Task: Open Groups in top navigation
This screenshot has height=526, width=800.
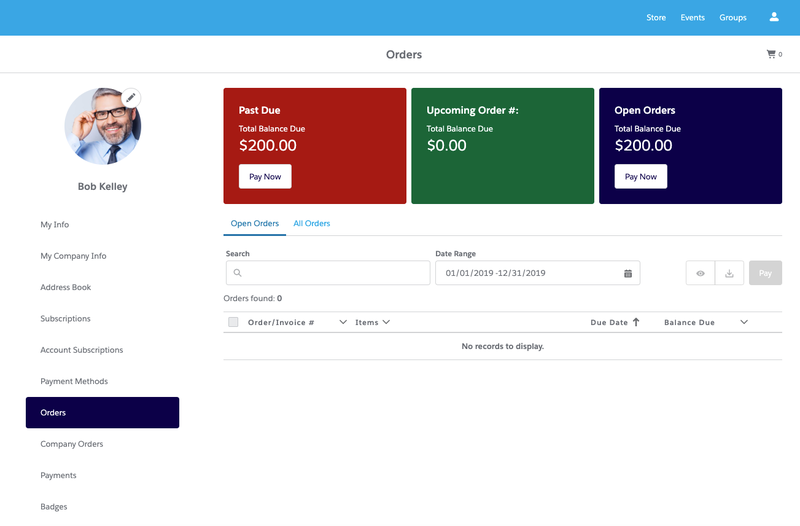Action: (x=733, y=17)
